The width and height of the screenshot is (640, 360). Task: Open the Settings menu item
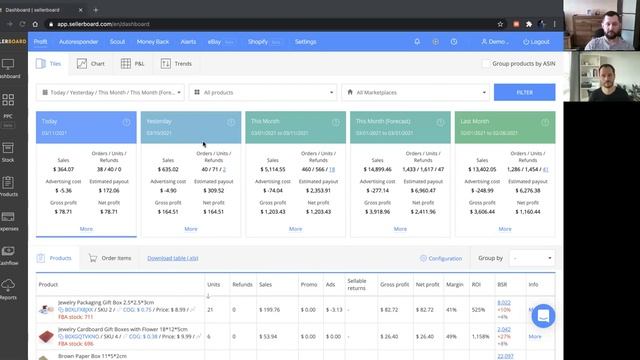(x=305, y=42)
